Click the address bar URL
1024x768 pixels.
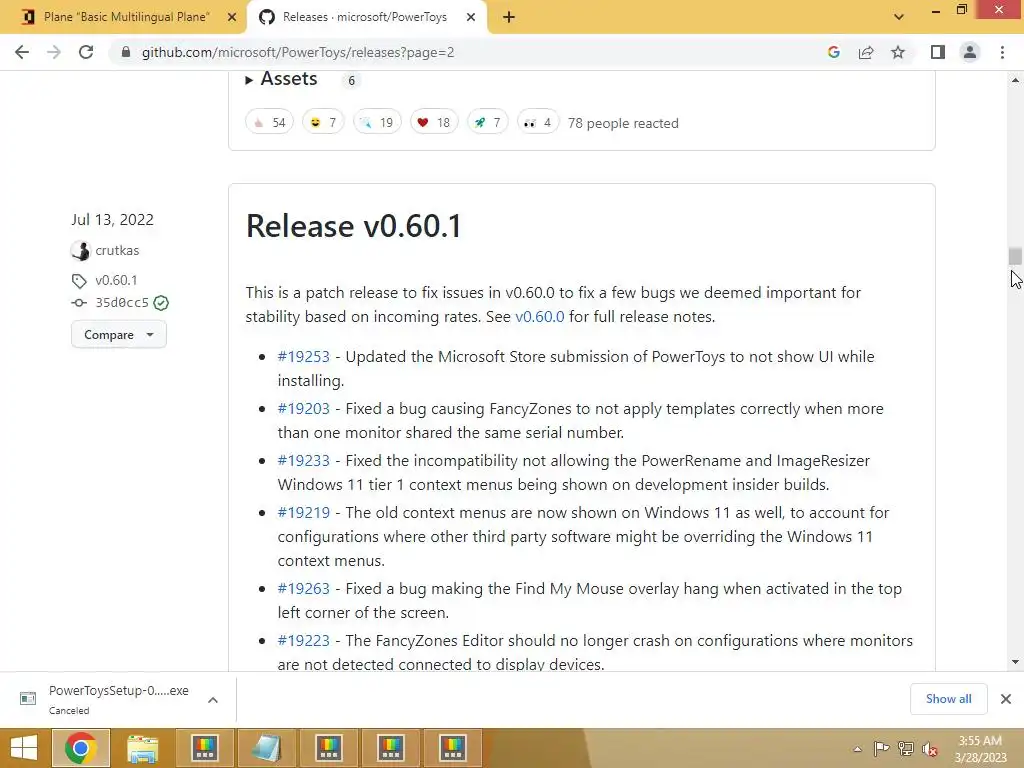click(298, 52)
